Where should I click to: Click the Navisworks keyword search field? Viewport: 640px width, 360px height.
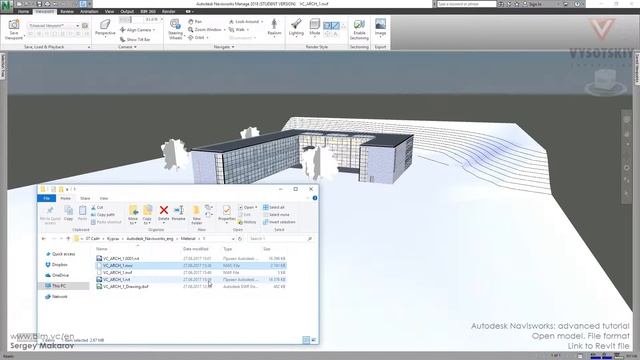(467, 4)
